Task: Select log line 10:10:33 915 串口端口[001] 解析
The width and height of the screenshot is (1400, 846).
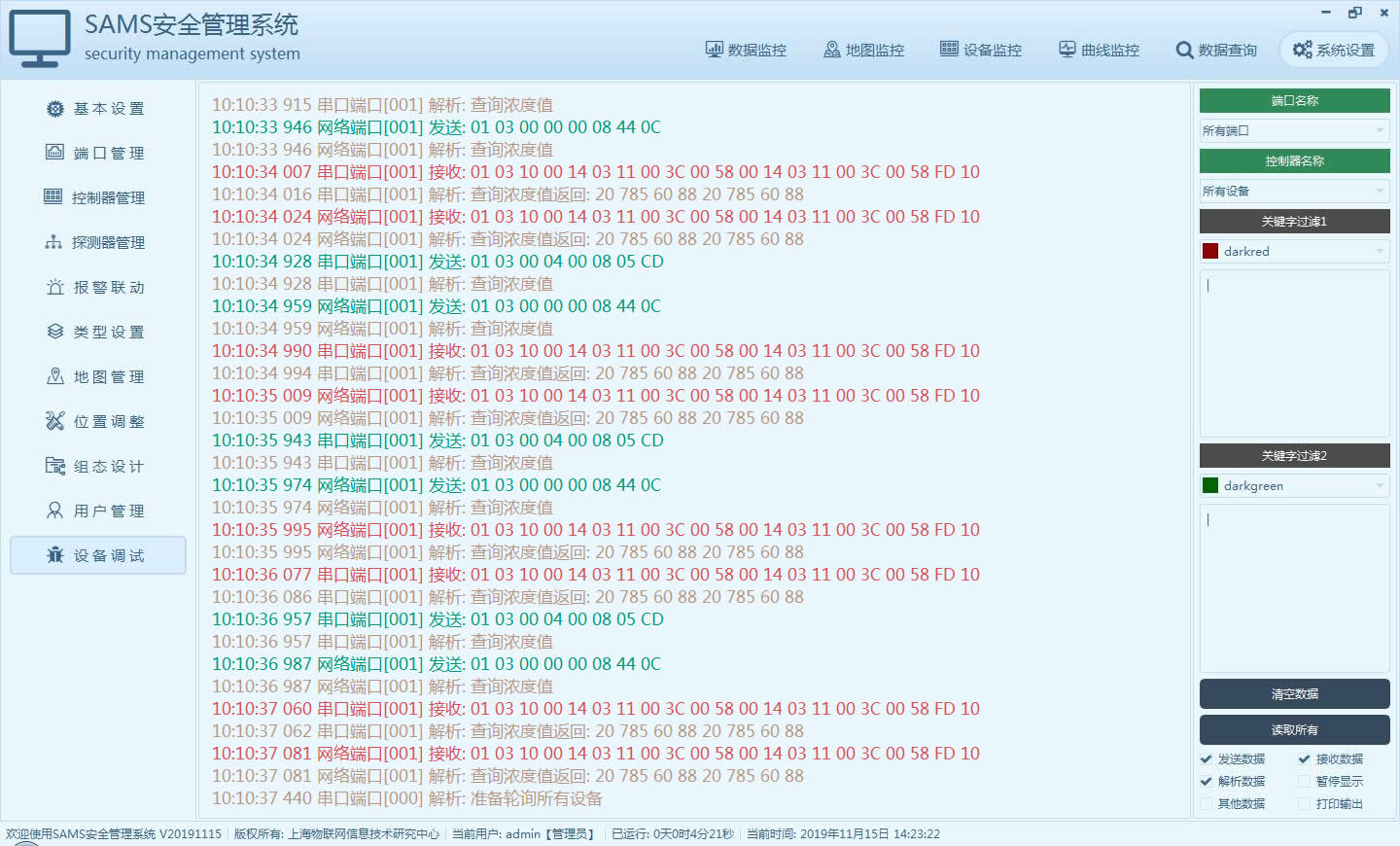Action: coord(382,105)
